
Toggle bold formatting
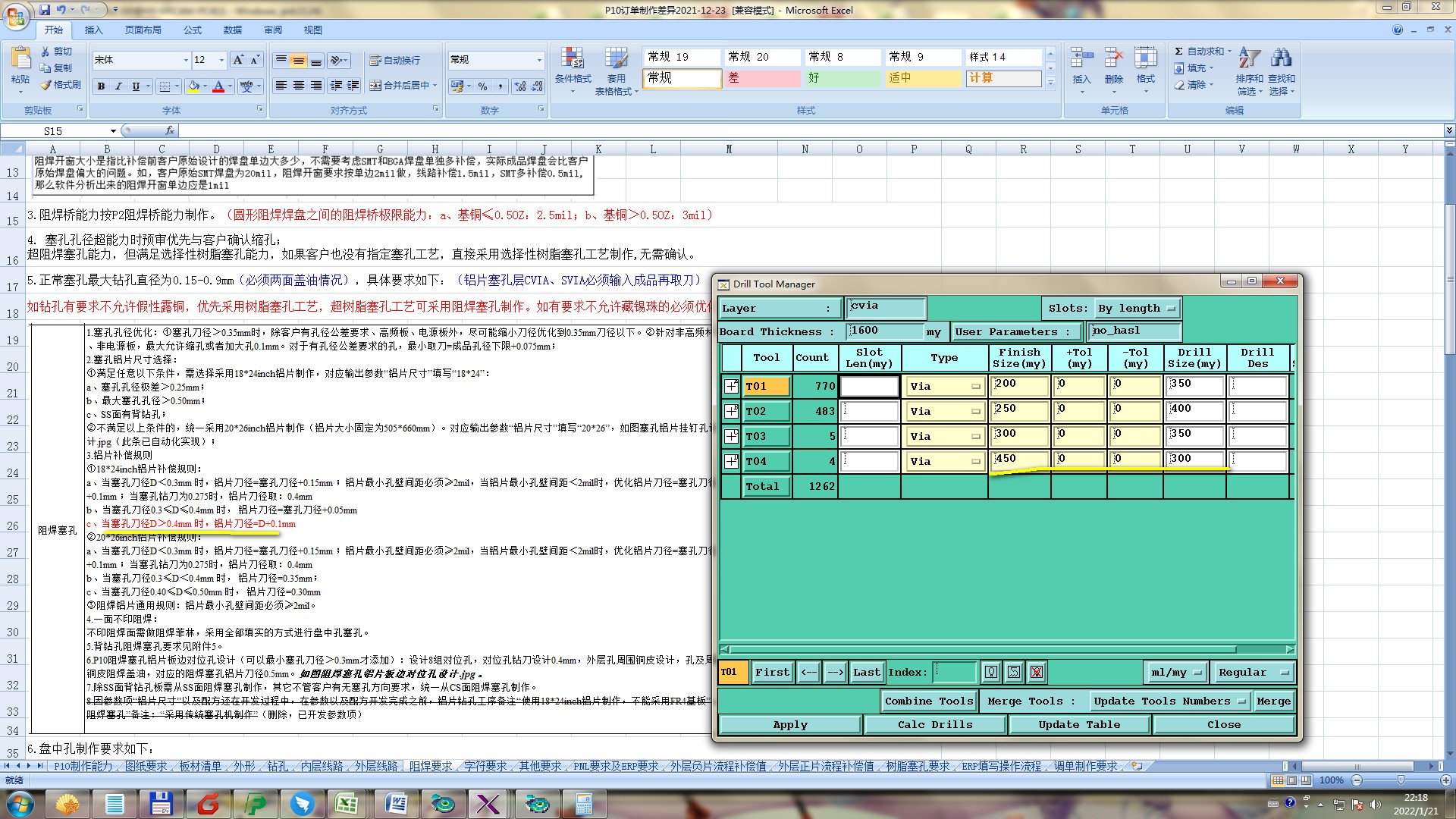(x=101, y=86)
